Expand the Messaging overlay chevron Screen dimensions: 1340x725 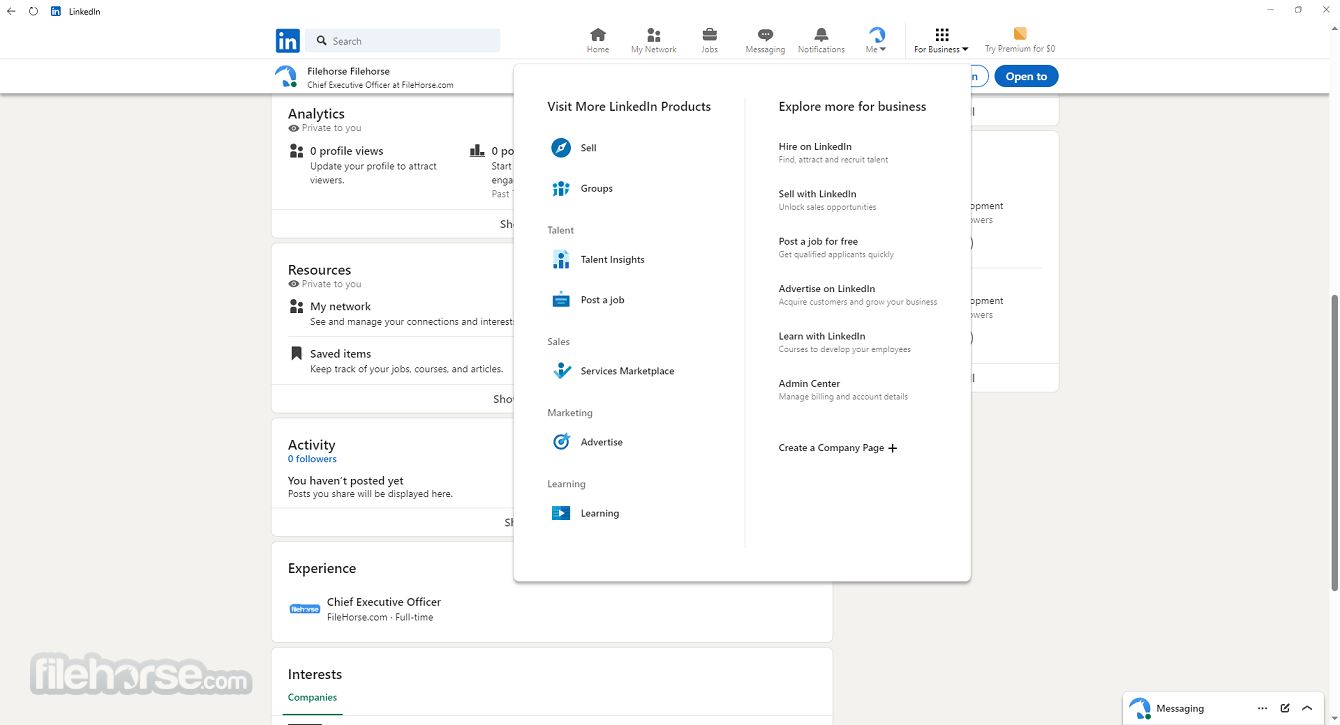pyautogui.click(x=1308, y=708)
